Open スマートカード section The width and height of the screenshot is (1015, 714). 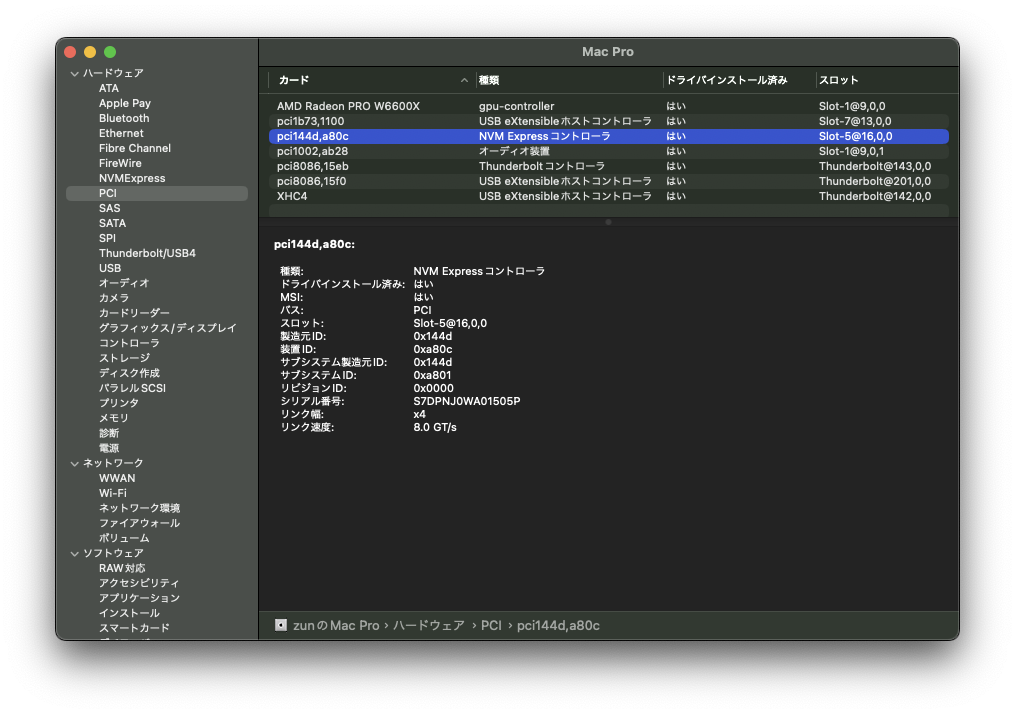[x=134, y=628]
